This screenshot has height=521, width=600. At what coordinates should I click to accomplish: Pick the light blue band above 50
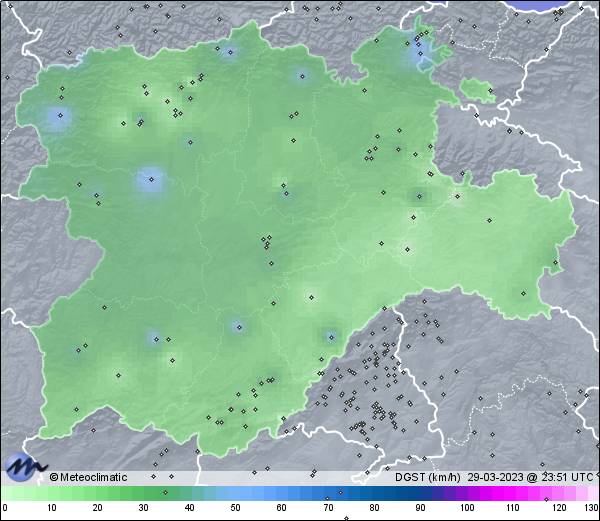pyautogui.click(x=235, y=493)
